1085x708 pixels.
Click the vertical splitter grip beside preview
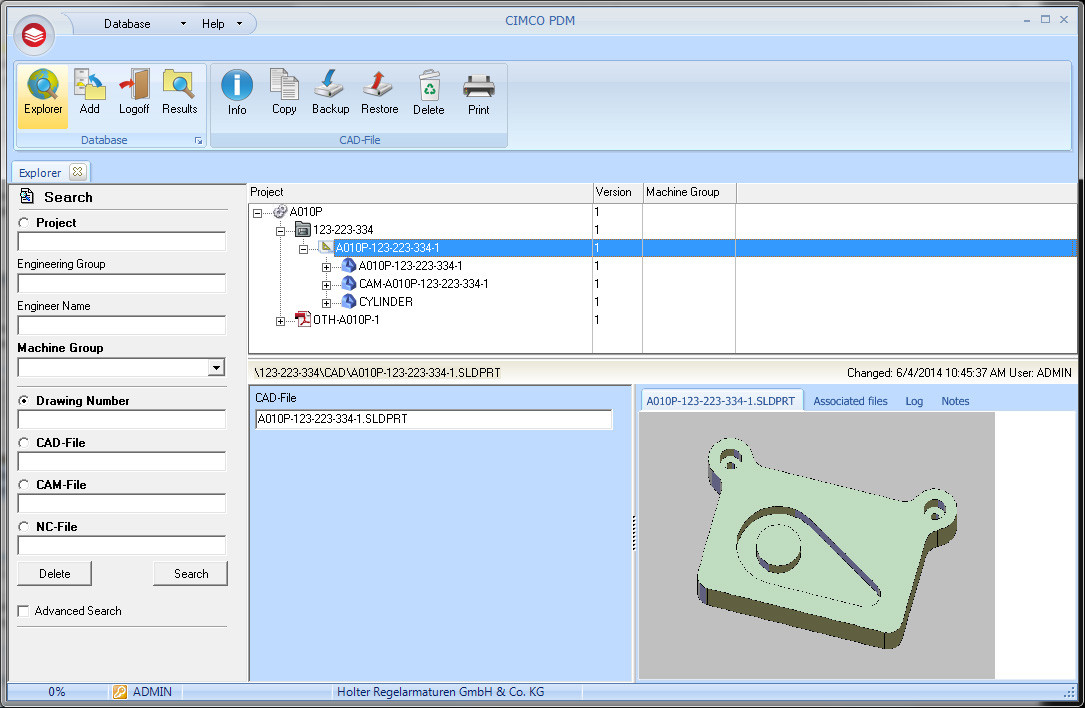[x=634, y=533]
